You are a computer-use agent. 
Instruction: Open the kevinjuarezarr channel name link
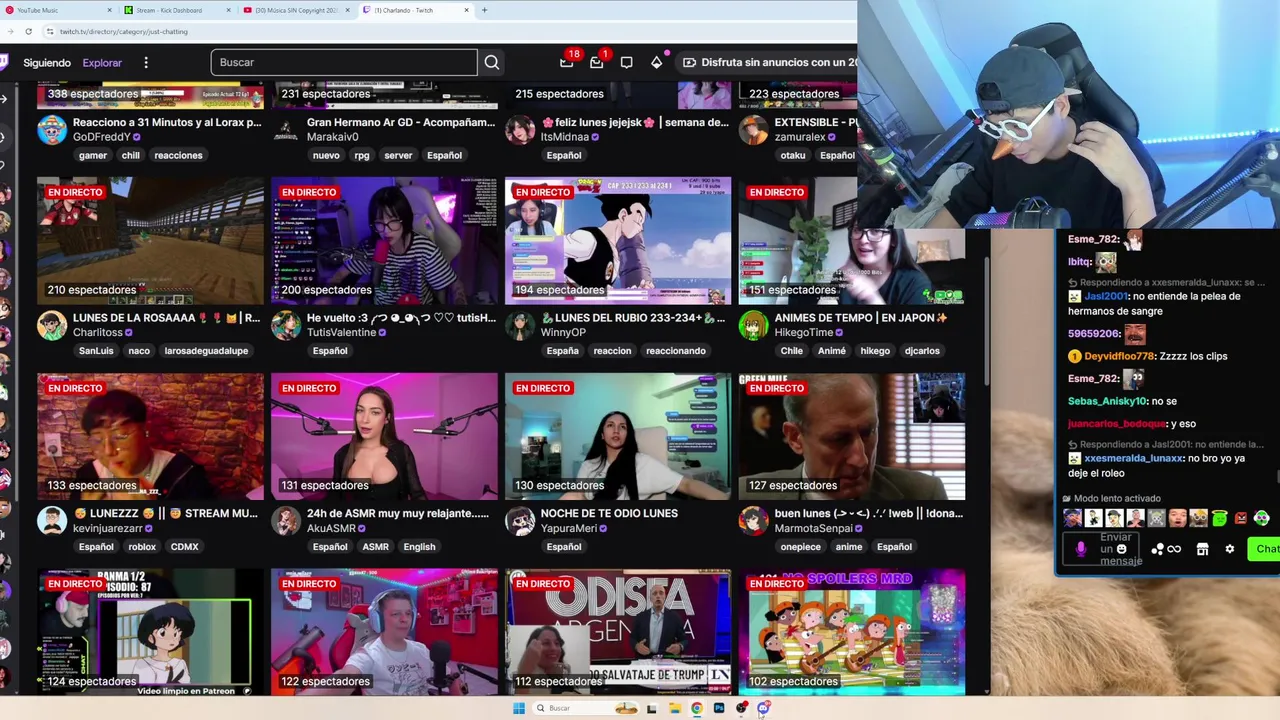[x=107, y=528]
